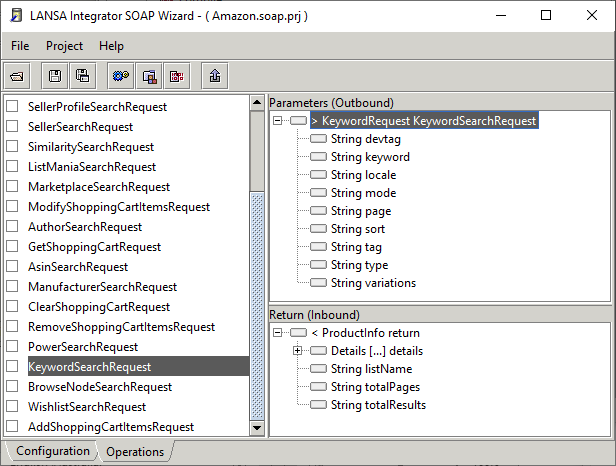The image size is (616, 466).
Task: Check the PowerSearchRequest checkbox
Action: 12,346
